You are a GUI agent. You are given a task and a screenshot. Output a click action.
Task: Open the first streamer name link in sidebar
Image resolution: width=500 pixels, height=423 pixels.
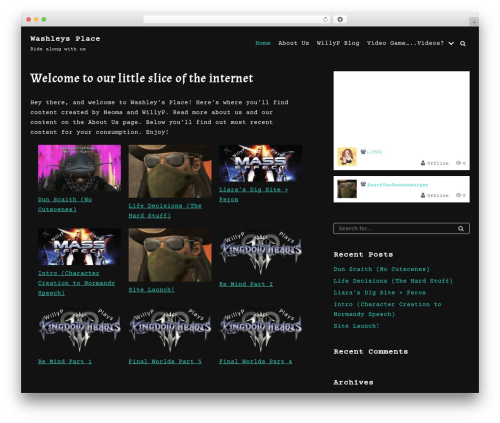[374, 152]
